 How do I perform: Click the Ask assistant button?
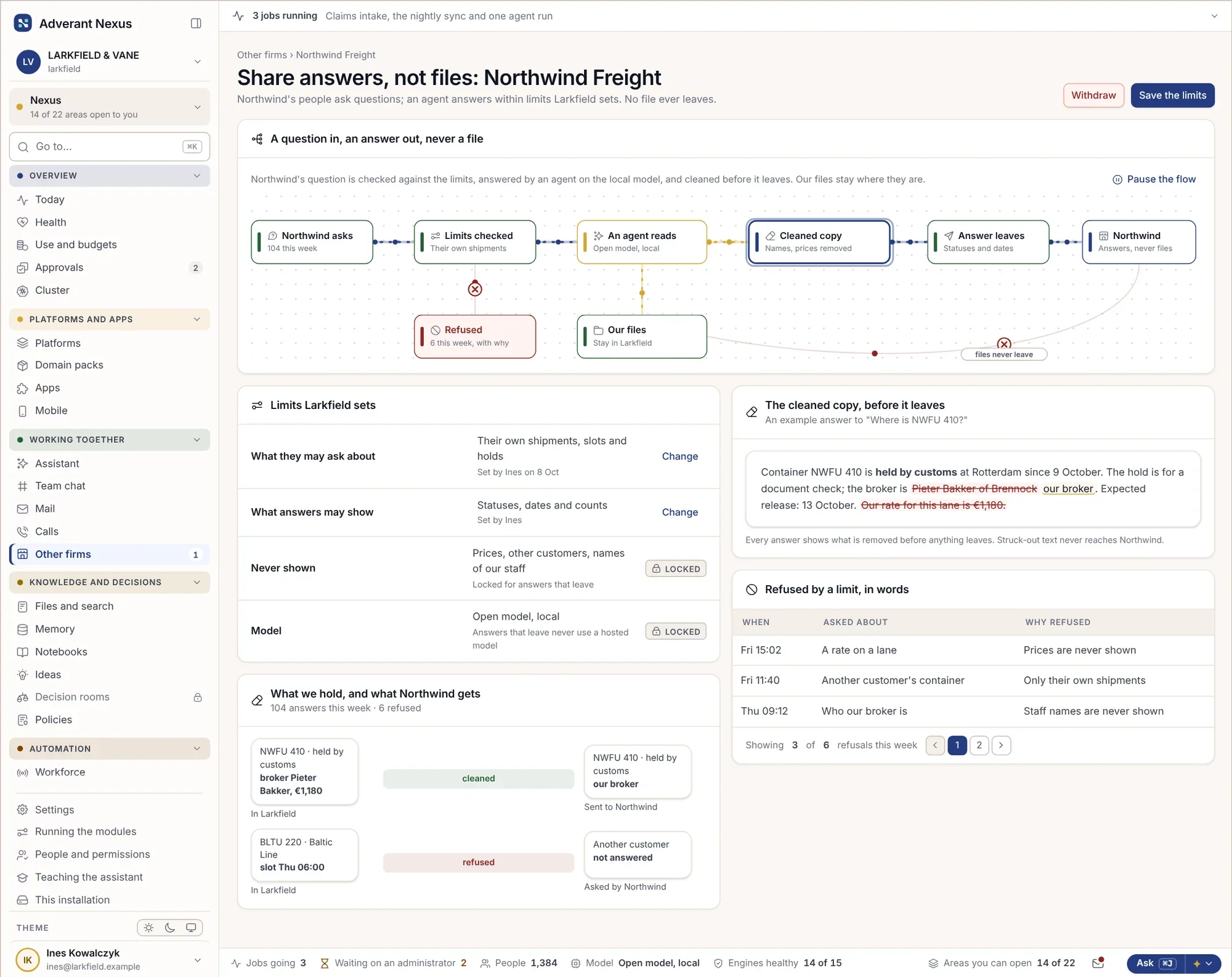[1154, 963]
